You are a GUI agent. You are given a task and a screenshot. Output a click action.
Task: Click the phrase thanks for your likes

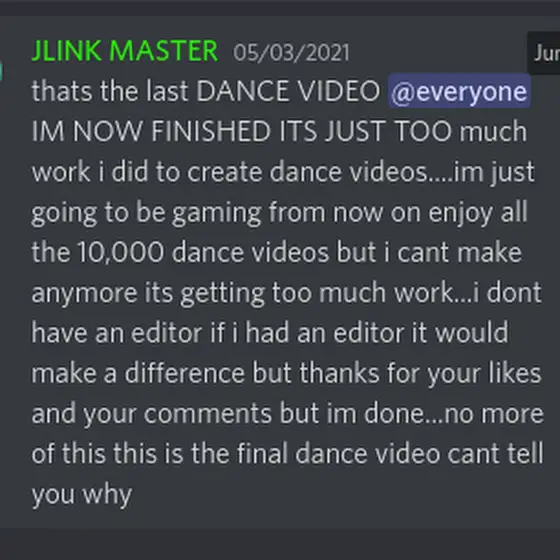tap(421, 374)
